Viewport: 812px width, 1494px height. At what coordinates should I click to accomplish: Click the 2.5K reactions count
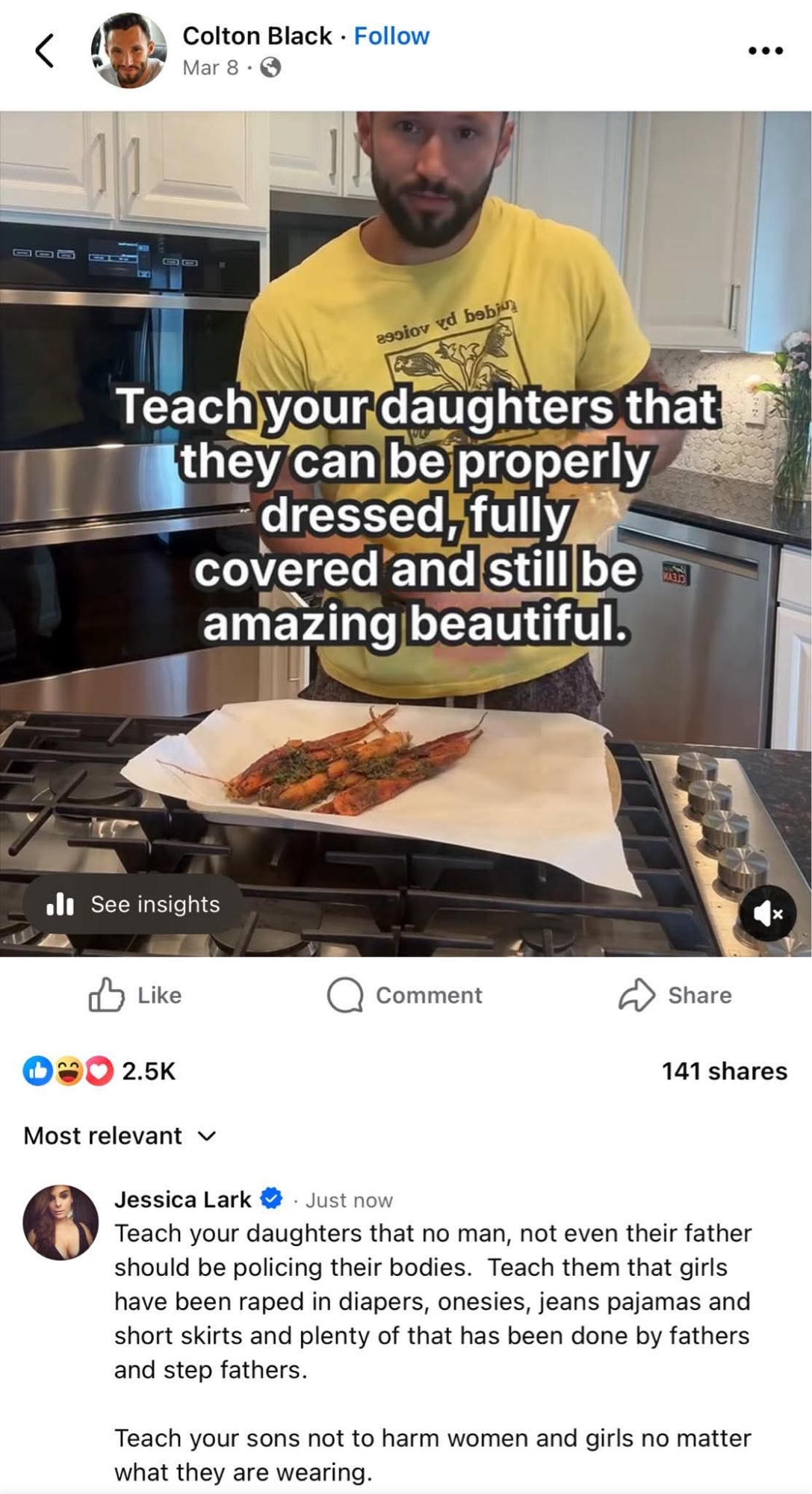click(149, 1071)
